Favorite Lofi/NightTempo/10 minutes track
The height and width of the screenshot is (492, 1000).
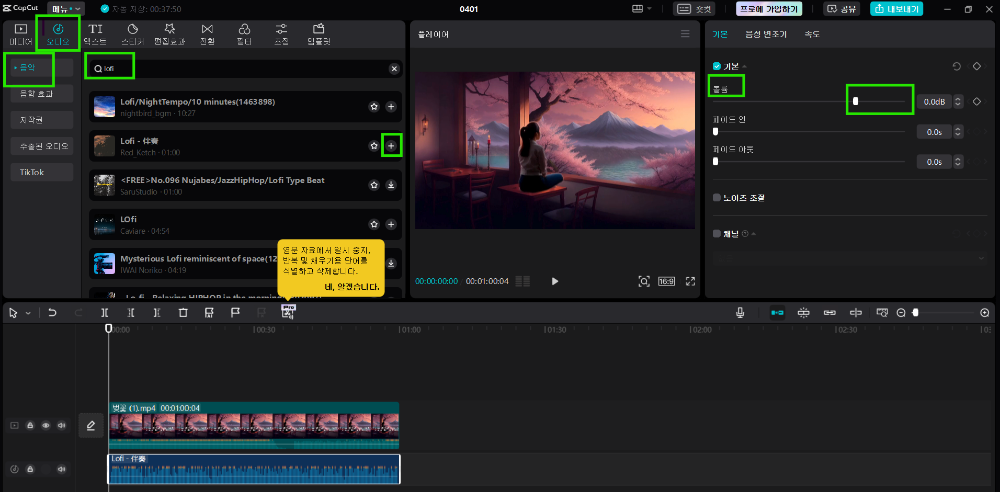374,107
